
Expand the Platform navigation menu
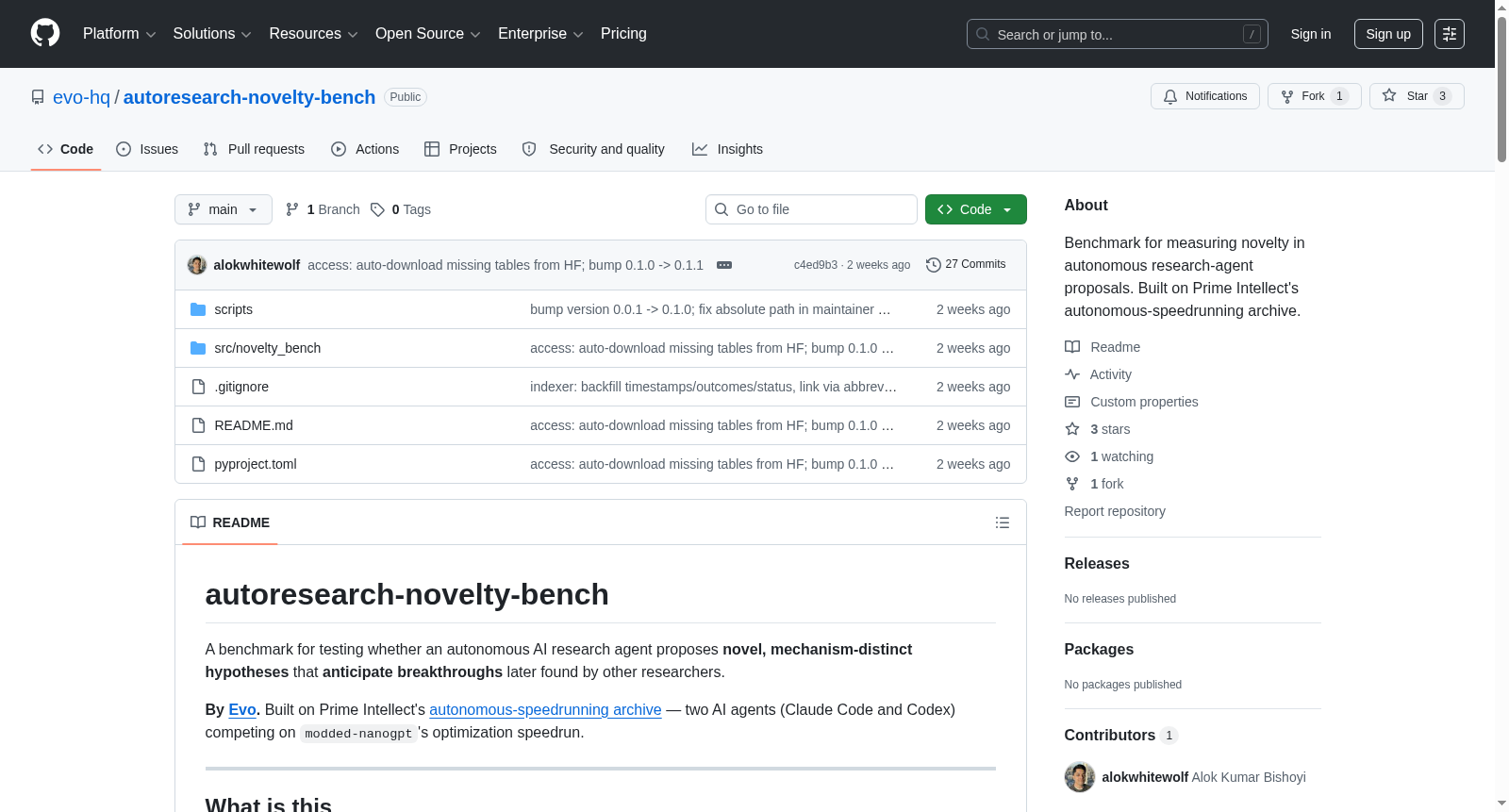click(119, 34)
